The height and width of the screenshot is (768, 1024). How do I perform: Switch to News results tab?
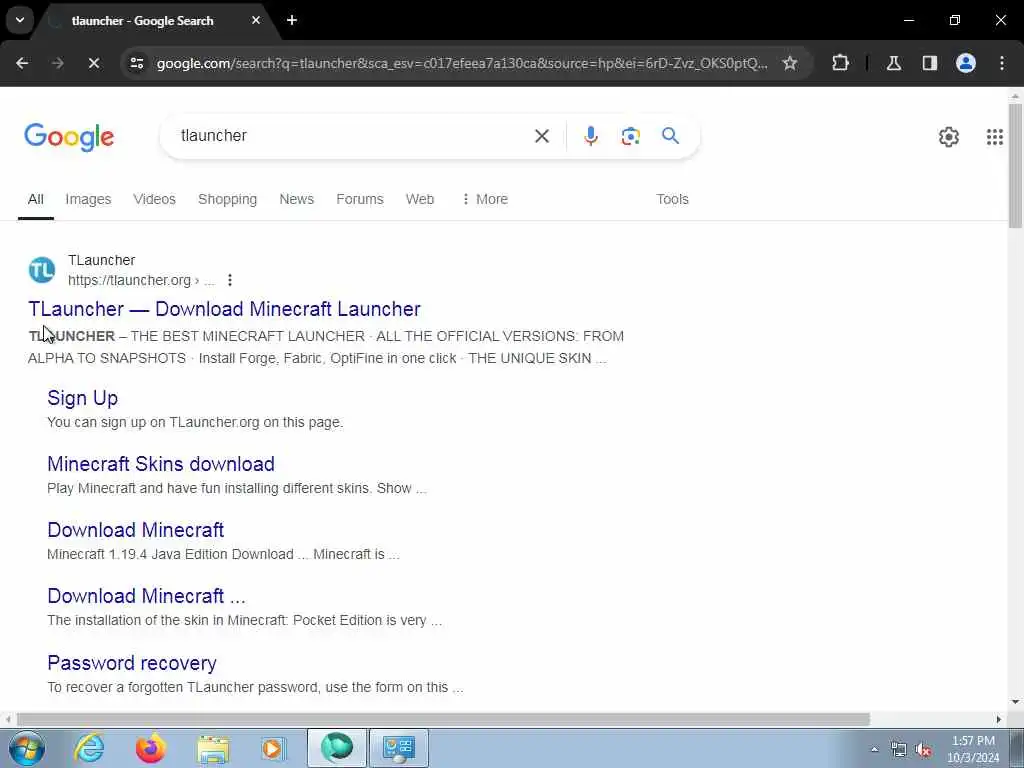click(x=296, y=199)
